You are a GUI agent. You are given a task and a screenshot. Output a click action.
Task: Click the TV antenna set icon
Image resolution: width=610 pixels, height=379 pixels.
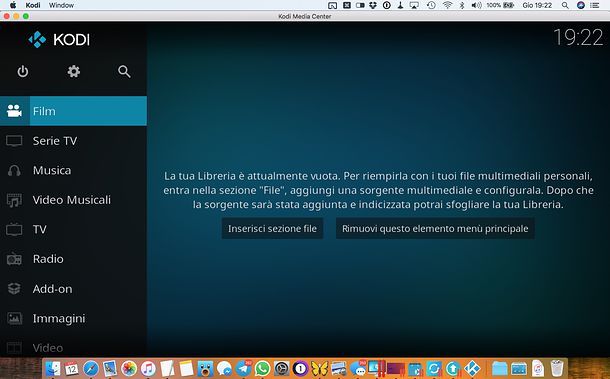[x=14, y=229]
